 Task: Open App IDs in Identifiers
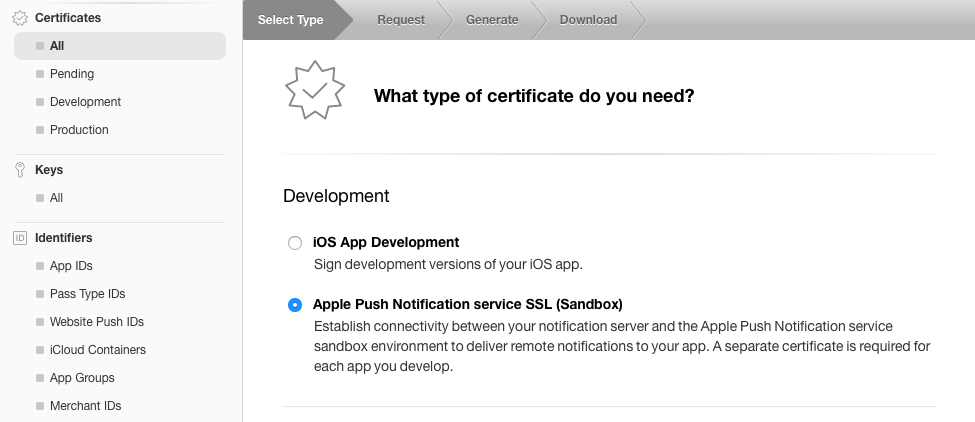coord(71,266)
